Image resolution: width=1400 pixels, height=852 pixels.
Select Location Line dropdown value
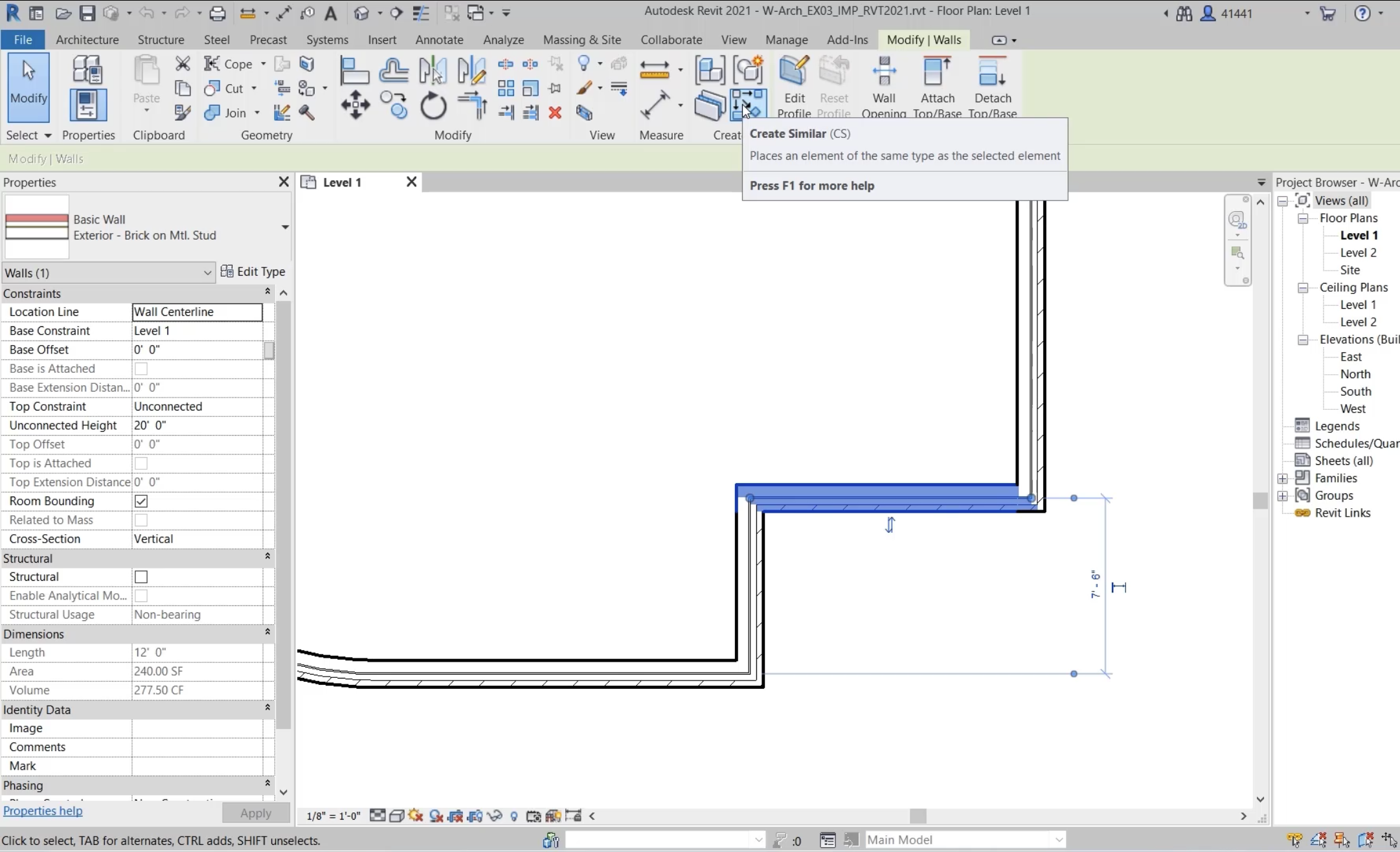tap(197, 311)
